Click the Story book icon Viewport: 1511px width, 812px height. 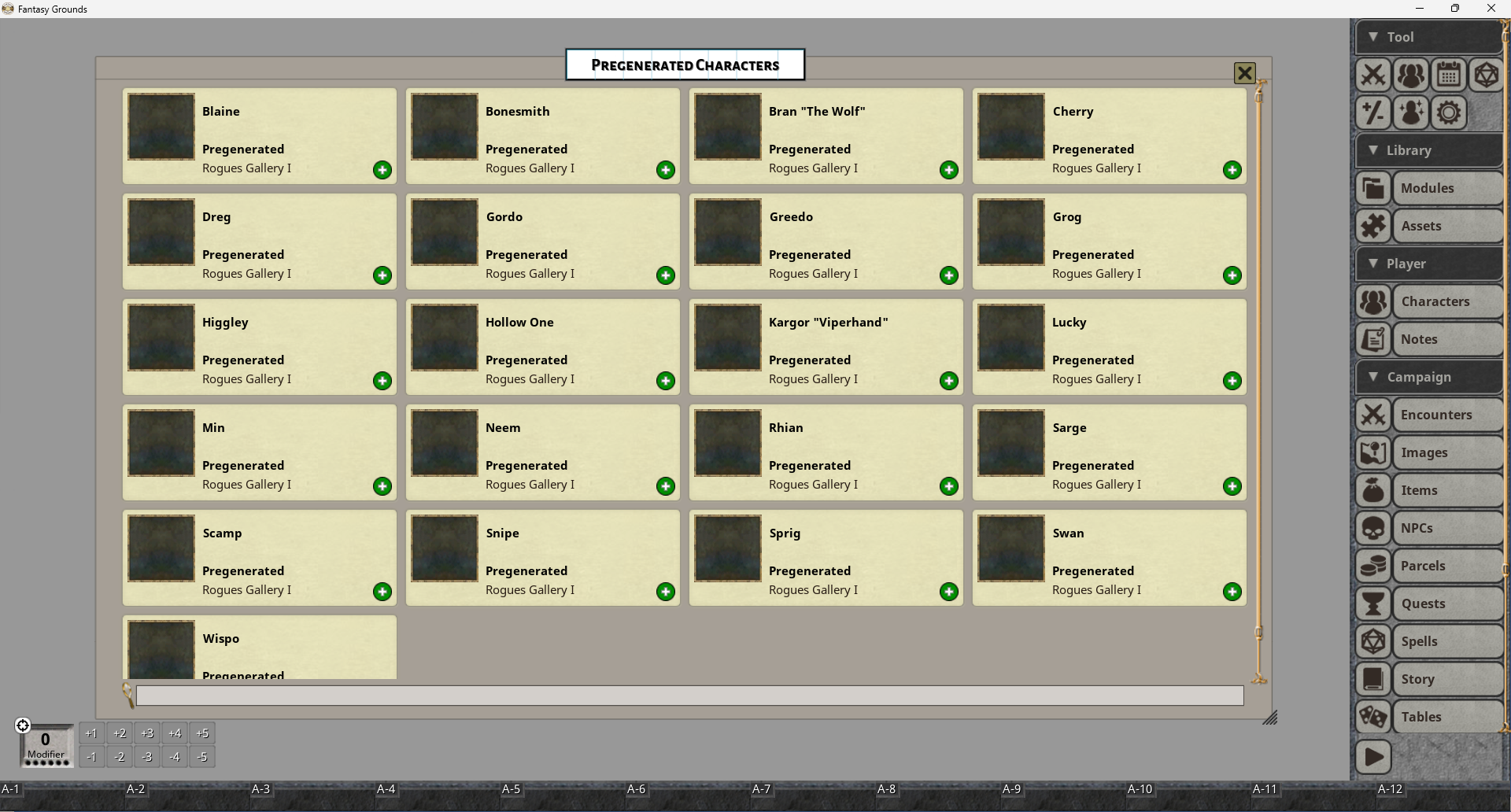click(x=1373, y=679)
